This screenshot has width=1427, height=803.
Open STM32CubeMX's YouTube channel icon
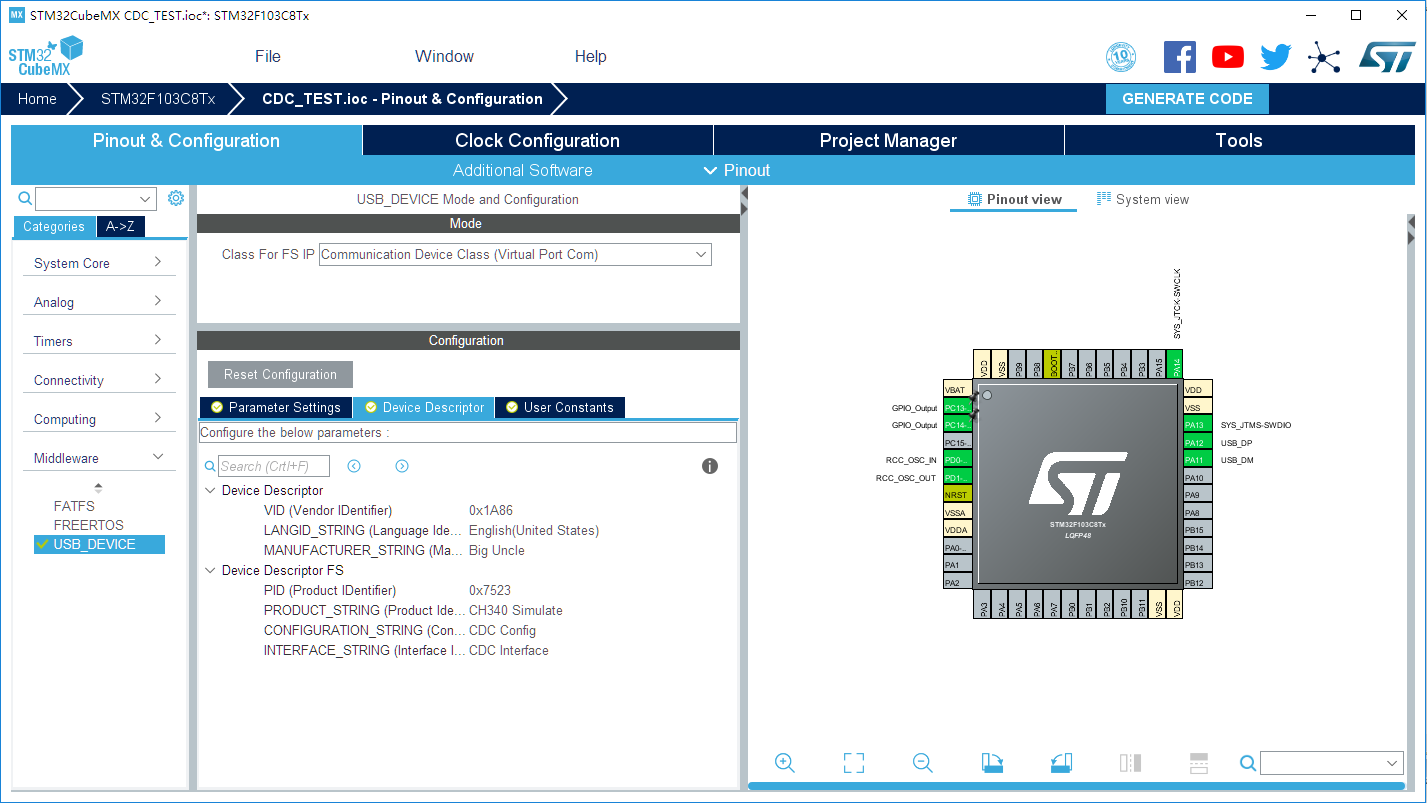pyautogui.click(x=1227, y=57)
